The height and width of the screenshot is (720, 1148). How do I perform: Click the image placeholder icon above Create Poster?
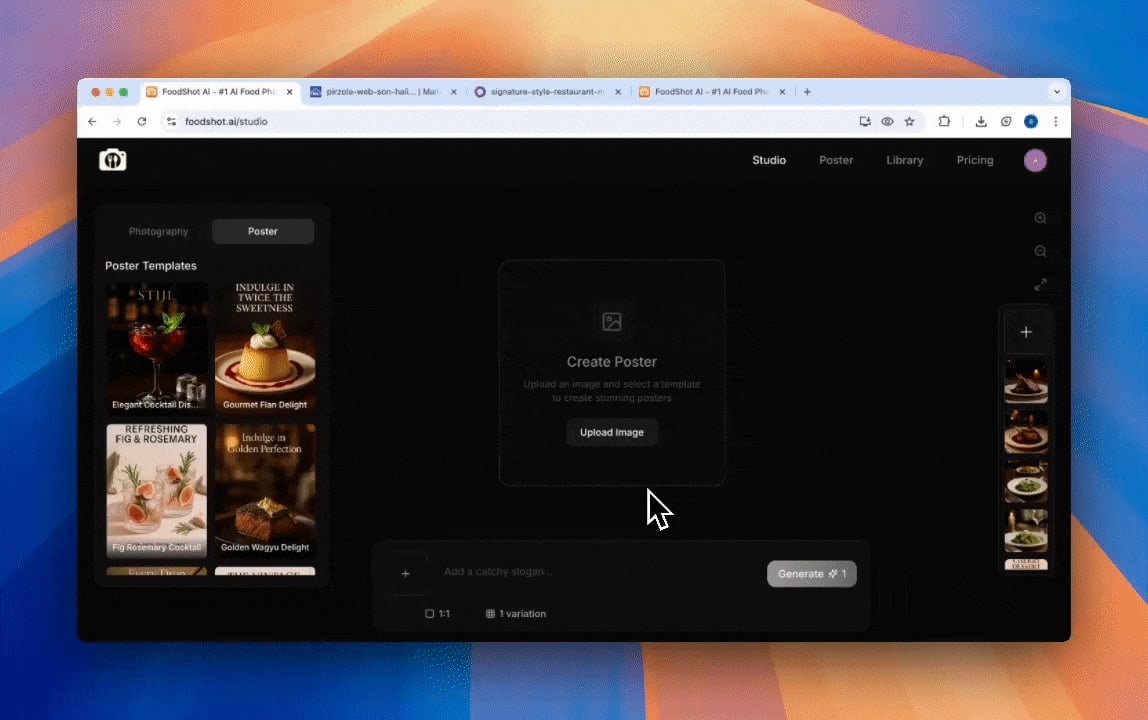611,322
